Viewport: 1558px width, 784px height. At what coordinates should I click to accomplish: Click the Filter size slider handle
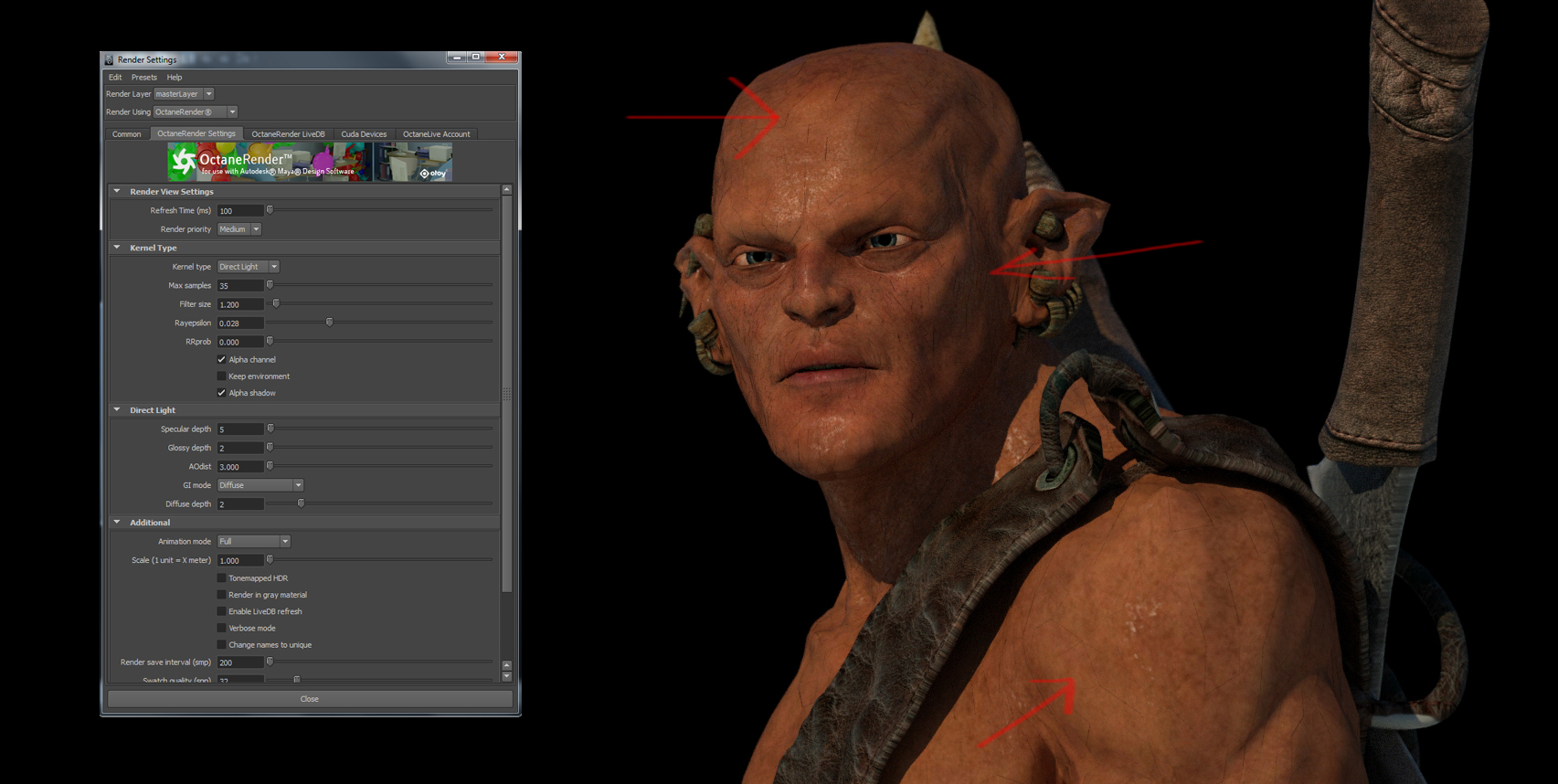pyautogui.click(x=276, y=303)
